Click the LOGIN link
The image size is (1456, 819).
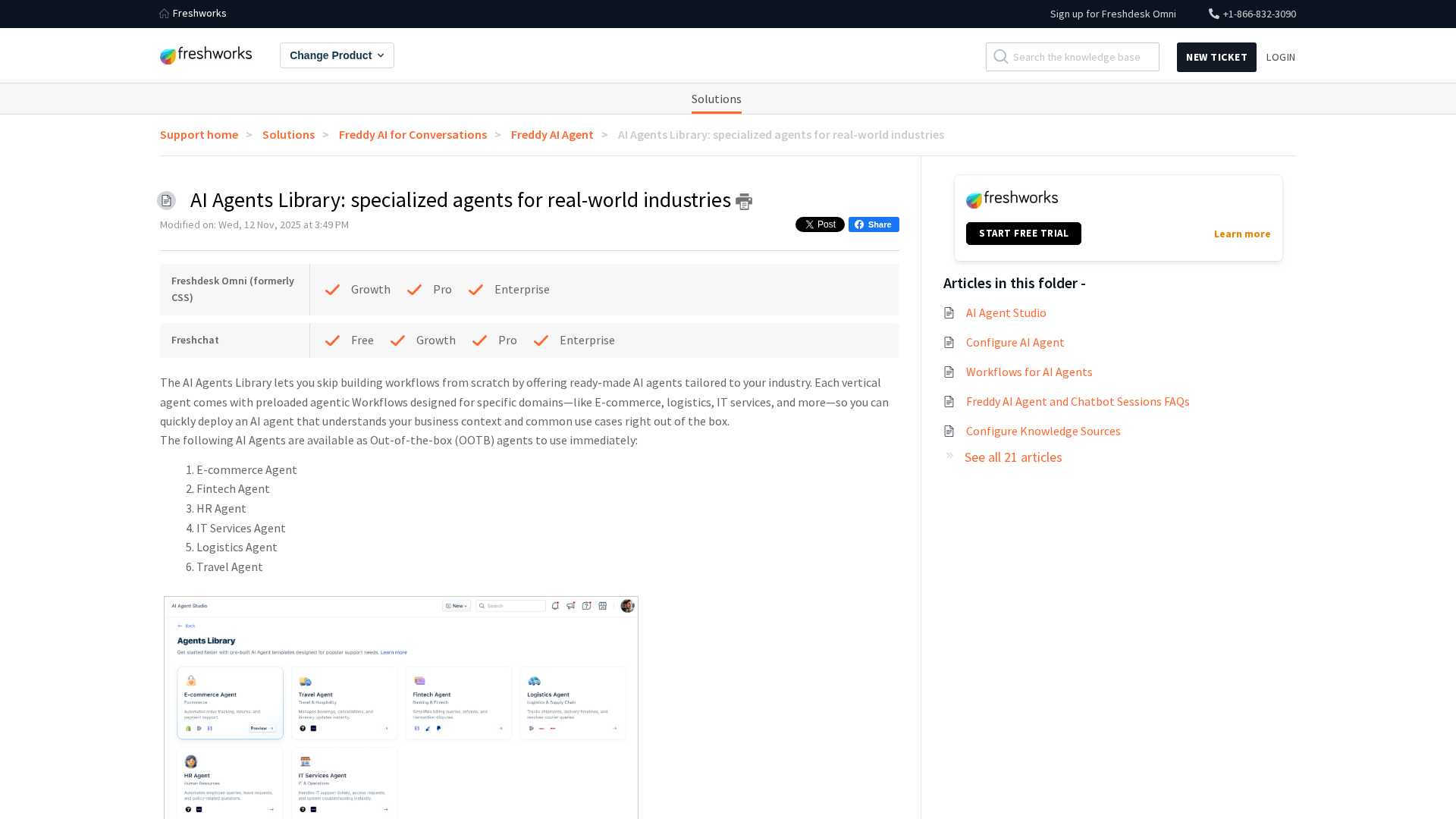click(1280, 57)
